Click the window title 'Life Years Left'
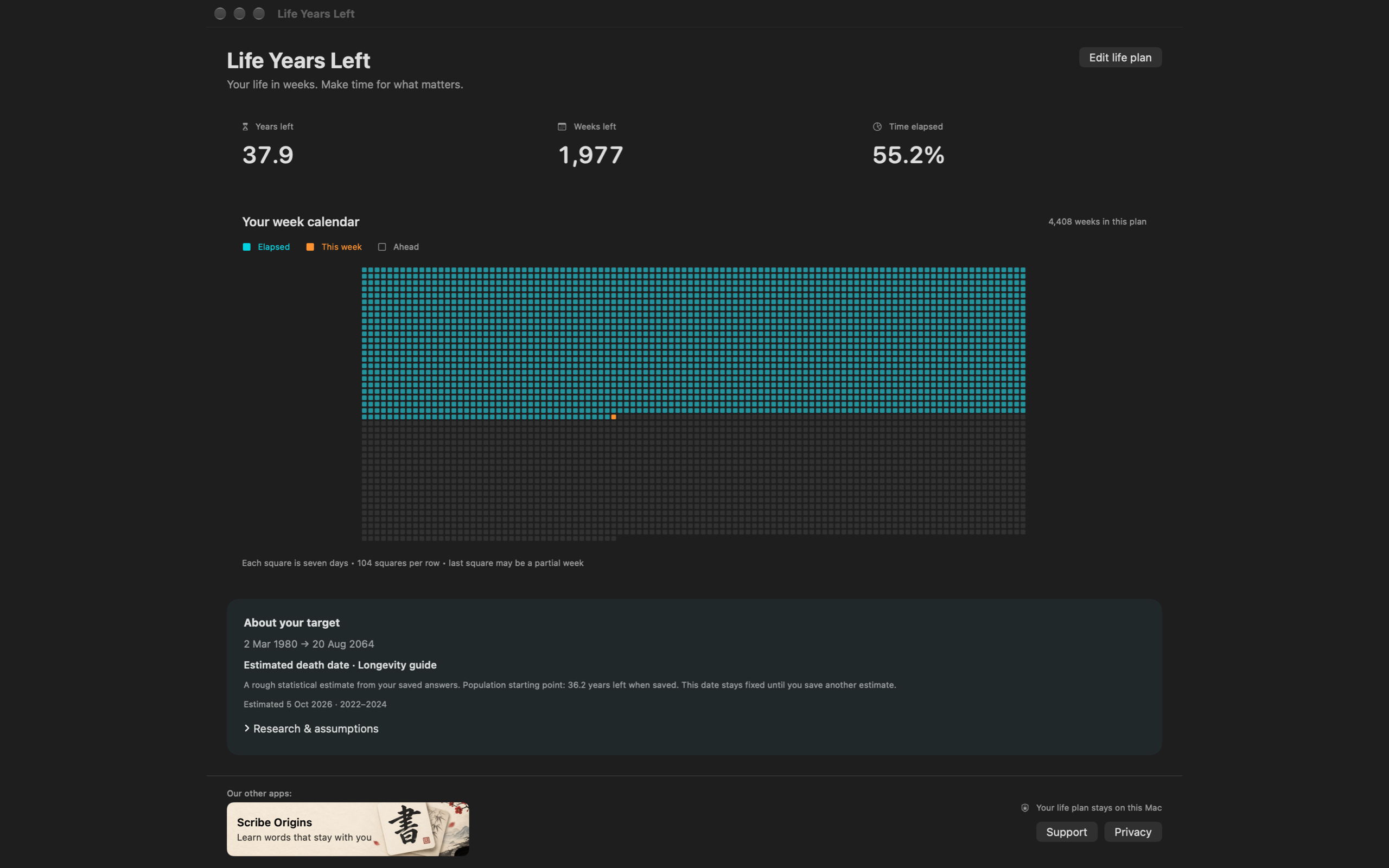Image resolution: width=1389 pixels, height=868 pixels. tap(316, 14)
